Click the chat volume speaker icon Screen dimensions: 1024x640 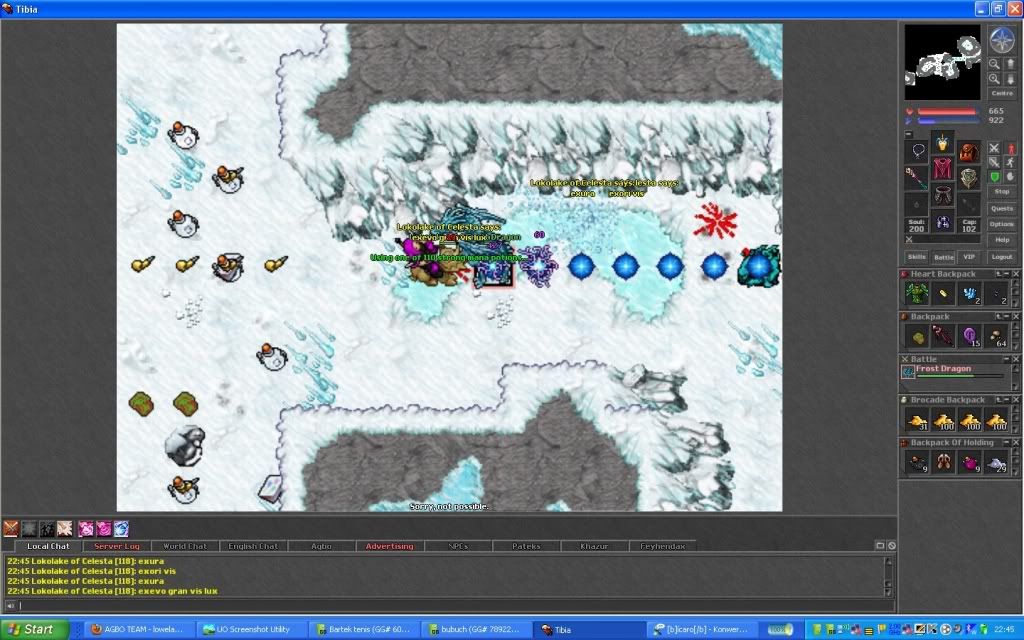[x=10, y=605]
